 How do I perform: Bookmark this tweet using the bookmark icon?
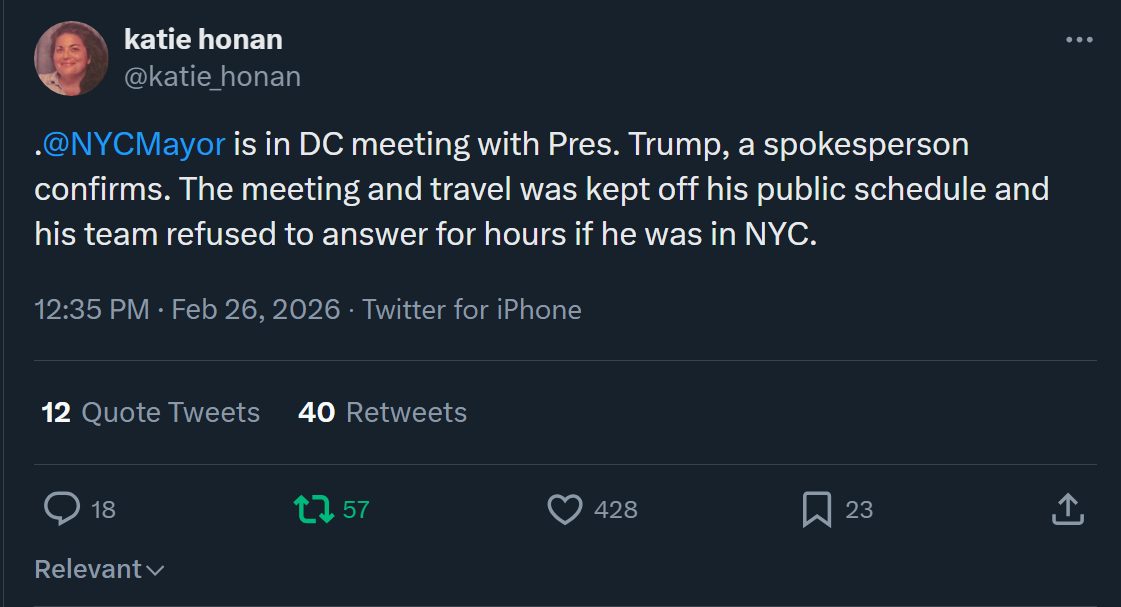point(817,509)
